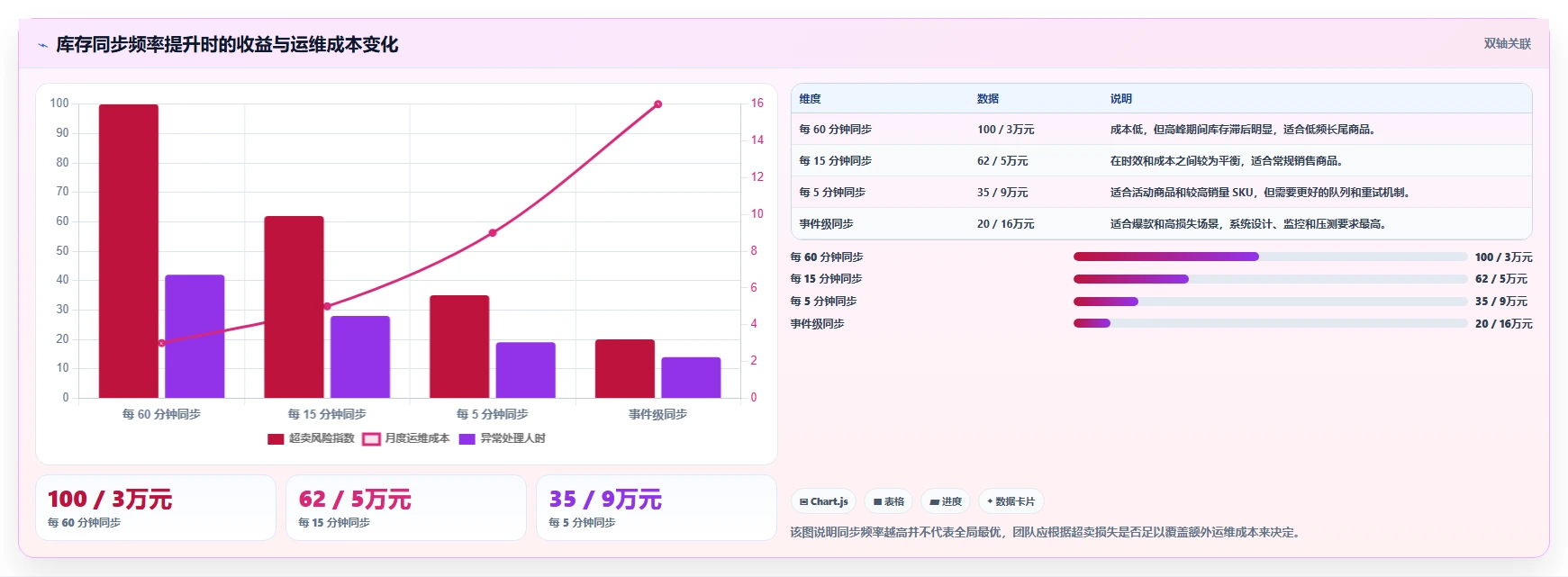
Task: Click the 事件级同步 progress bar
Action: click(1270, 323)
